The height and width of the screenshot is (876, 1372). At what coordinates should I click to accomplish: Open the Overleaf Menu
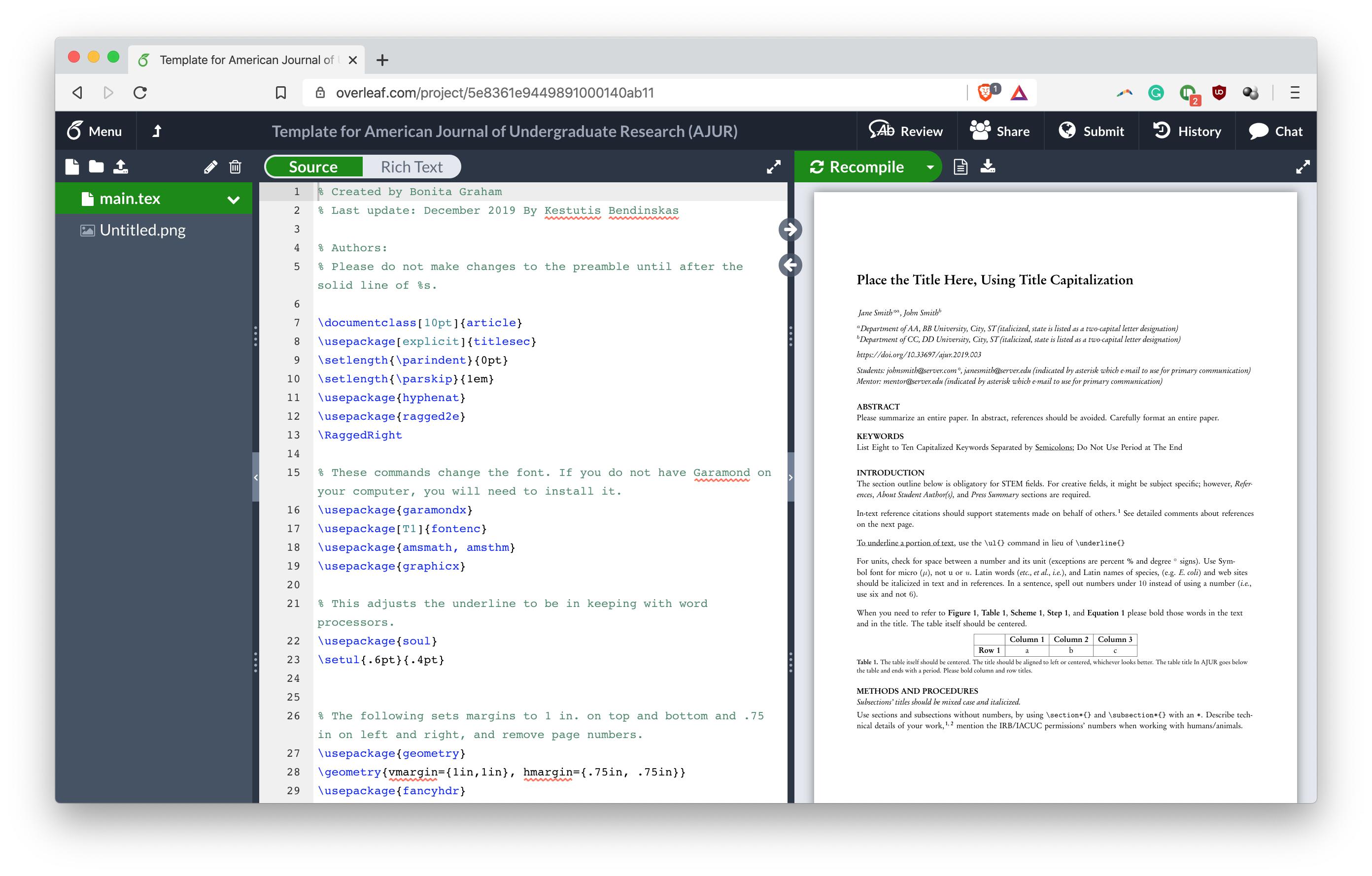[95, 131]
